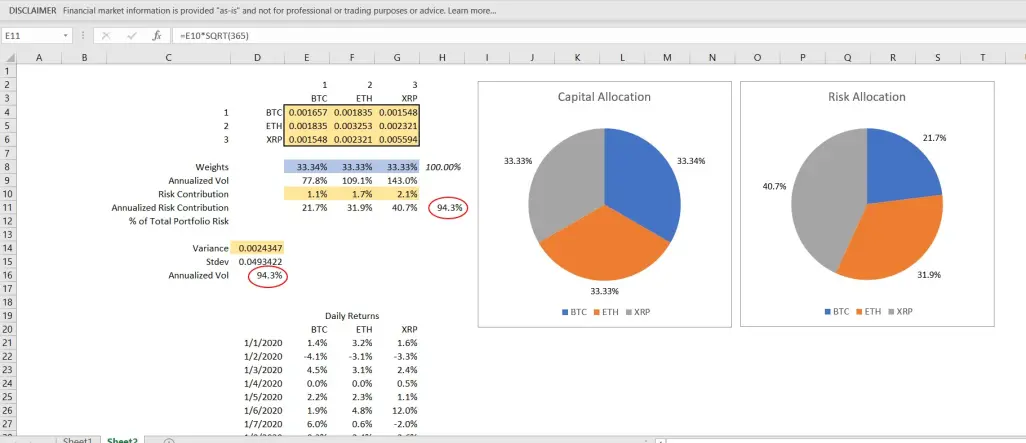Image resolution: width=1026 pixels, height=443 pixels.
Task: Click circled 94.3% Annualized Vol in row 16
Action: coord(268,275)
